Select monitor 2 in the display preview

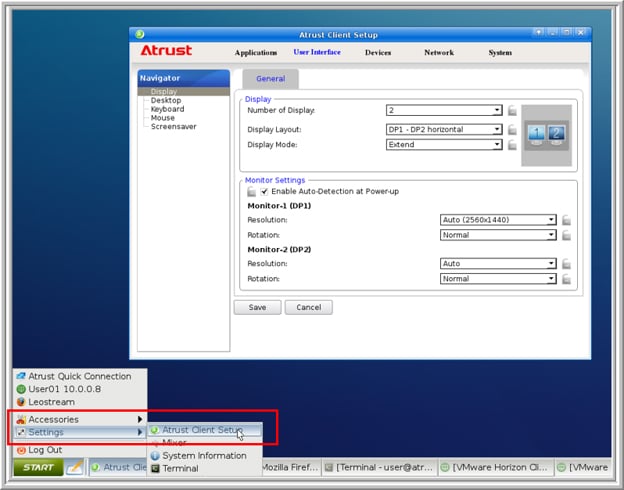tap(556, 135)
